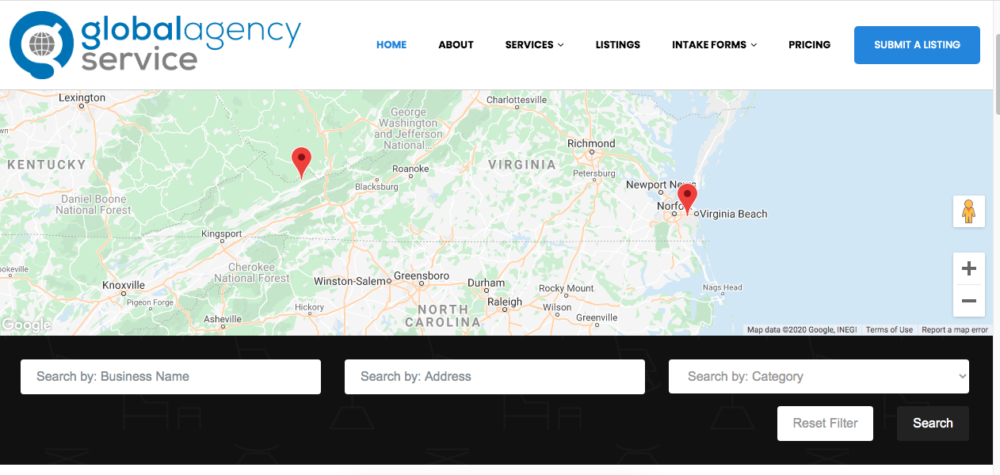Click the Lexington label on the map
1000x475 pixels.
(x=82, y=98)
